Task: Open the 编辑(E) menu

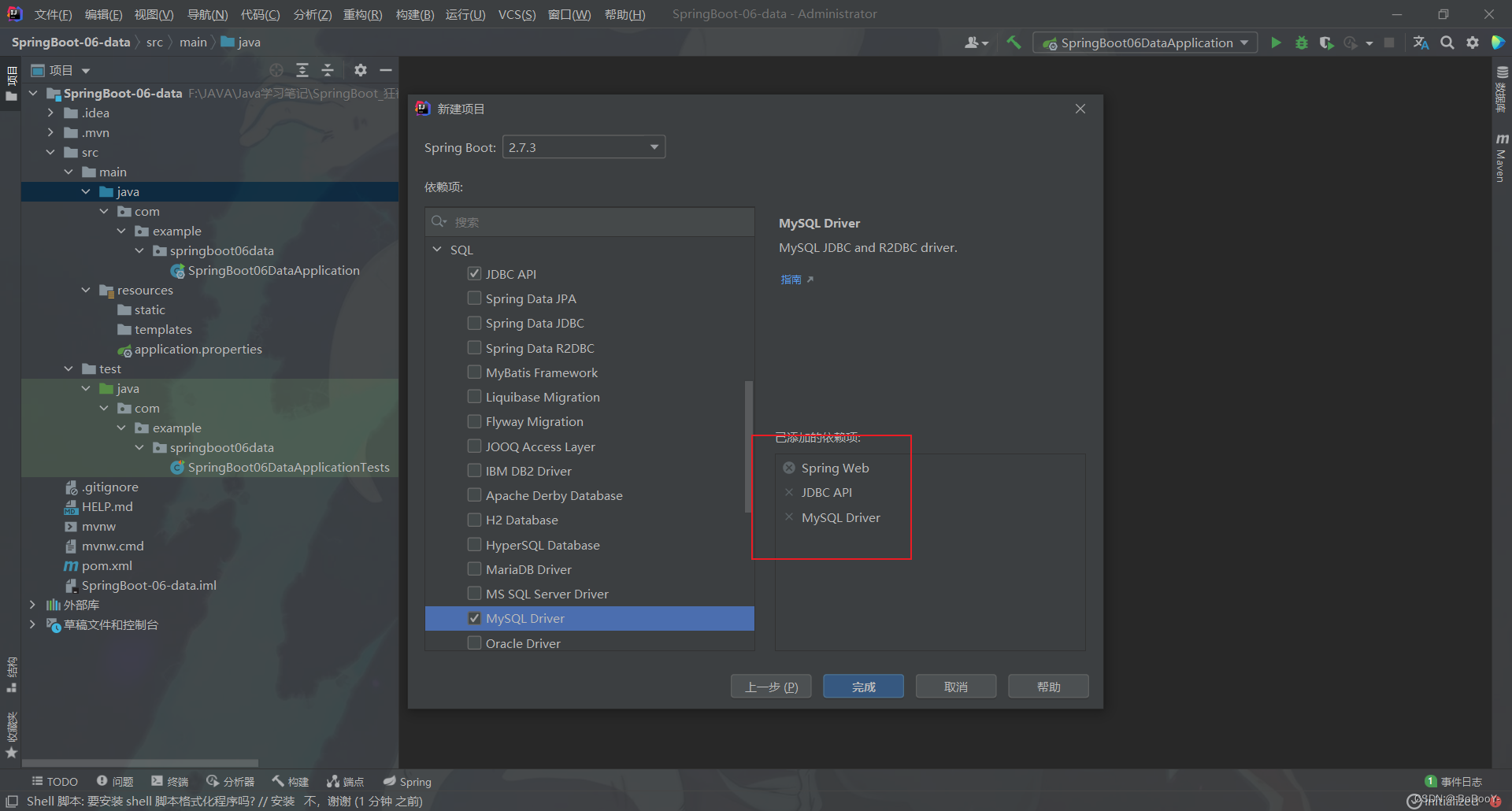Action: pos(103,14)
